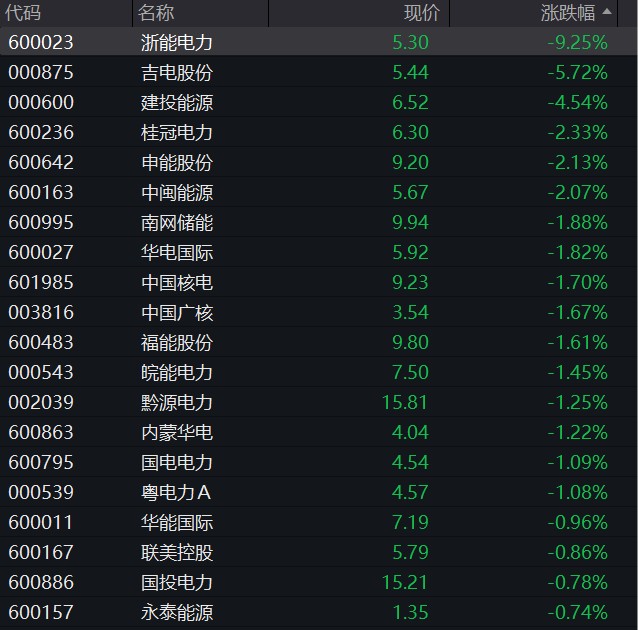Select stock code 600236

[x=41, y=132]
